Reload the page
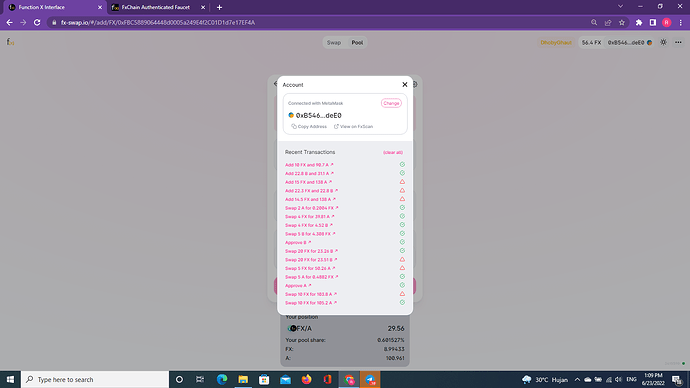Screen dimensions: 690x388 [x=37, y=22]
